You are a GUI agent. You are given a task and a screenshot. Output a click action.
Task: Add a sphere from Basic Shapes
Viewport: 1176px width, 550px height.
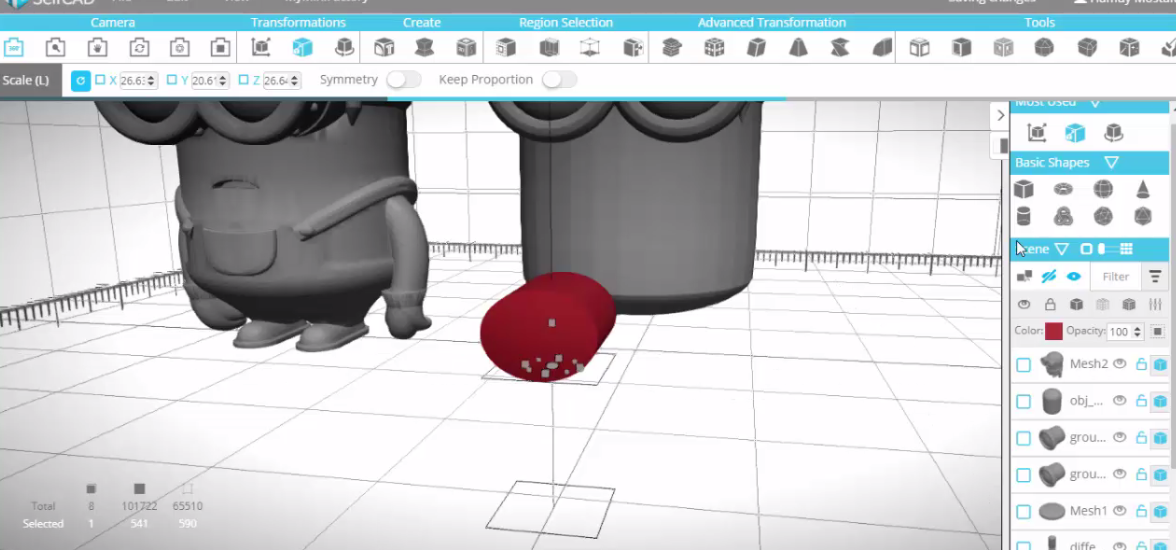1103,188
